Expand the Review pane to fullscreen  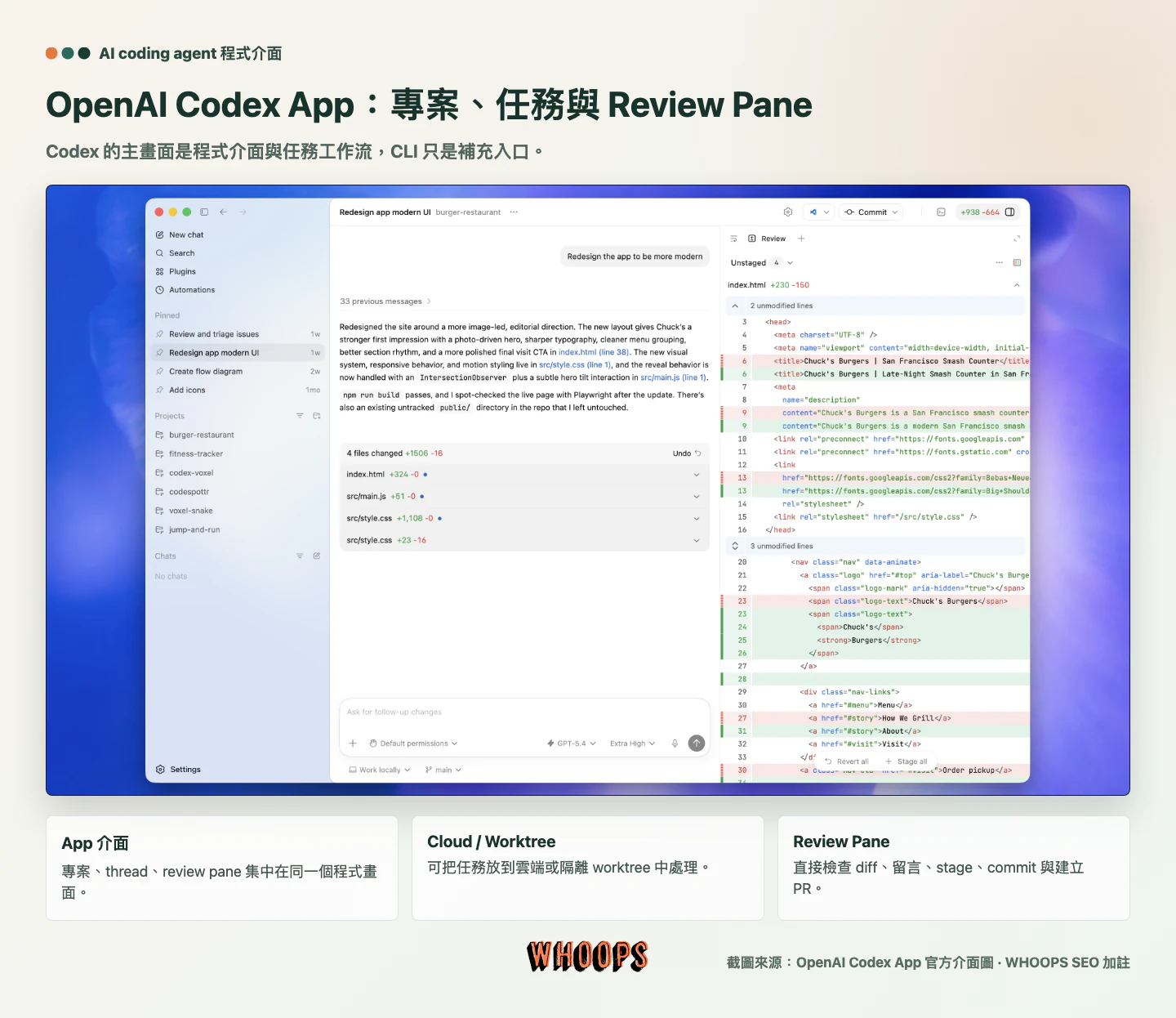[x=1017, y=239]
